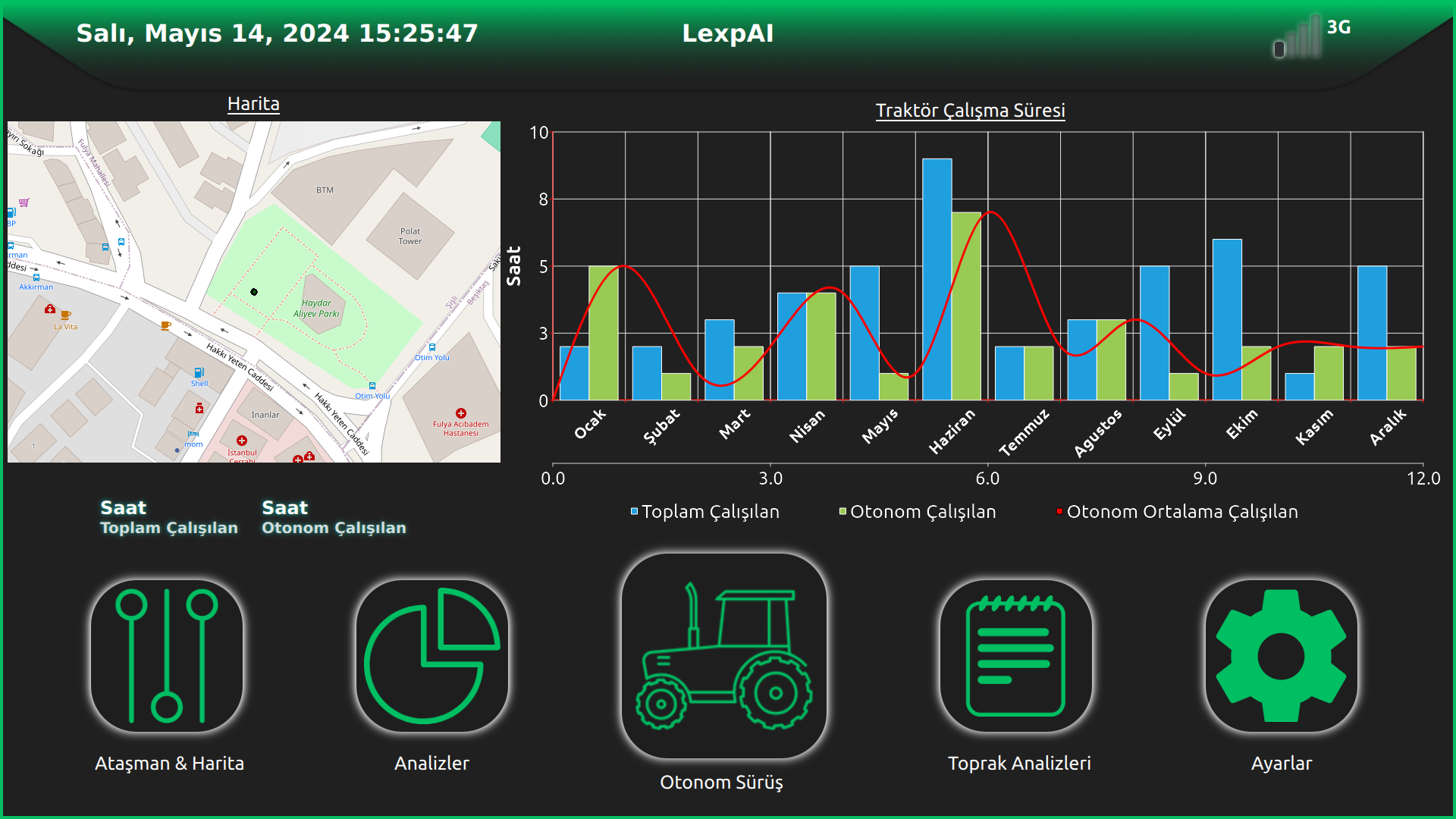
Task: Open the Toprak Analizleri notepad icon
Action: coord(1016,656)
